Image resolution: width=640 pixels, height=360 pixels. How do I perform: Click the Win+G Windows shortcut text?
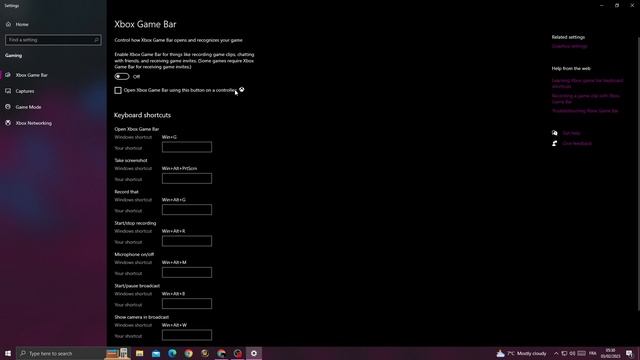coord(169,137)
